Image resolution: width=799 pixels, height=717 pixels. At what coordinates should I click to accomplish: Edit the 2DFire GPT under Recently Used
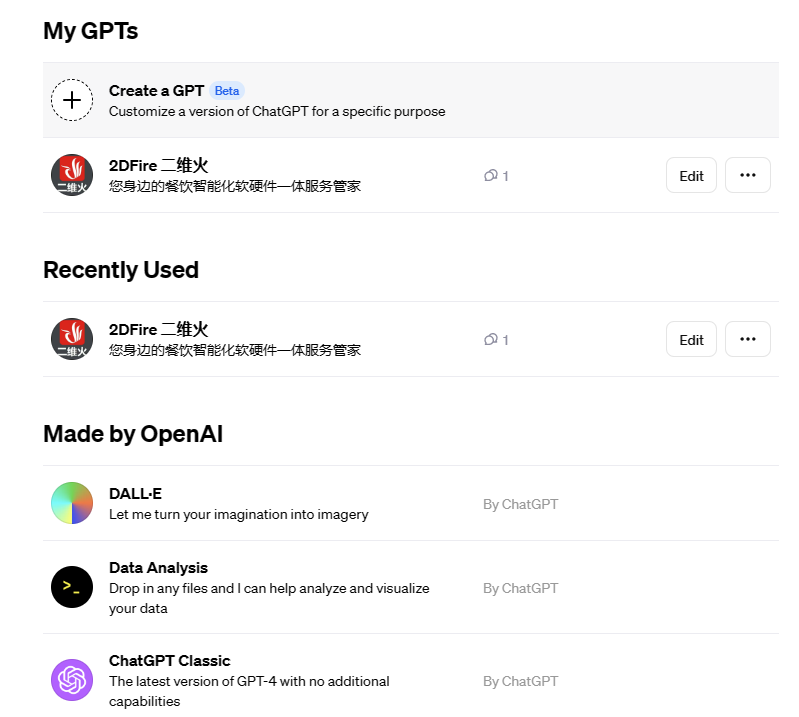[x=691, y=339]
